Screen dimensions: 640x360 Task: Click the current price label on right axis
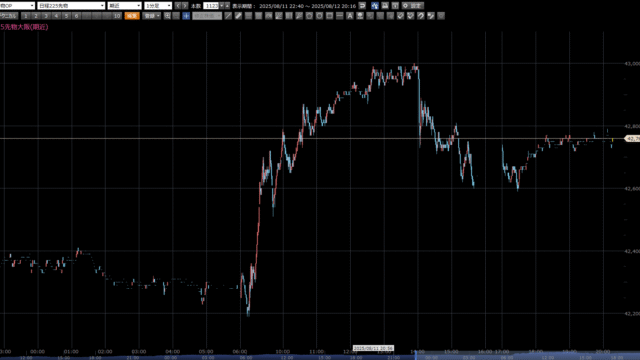pyautogui.click(x=632, y=139)
